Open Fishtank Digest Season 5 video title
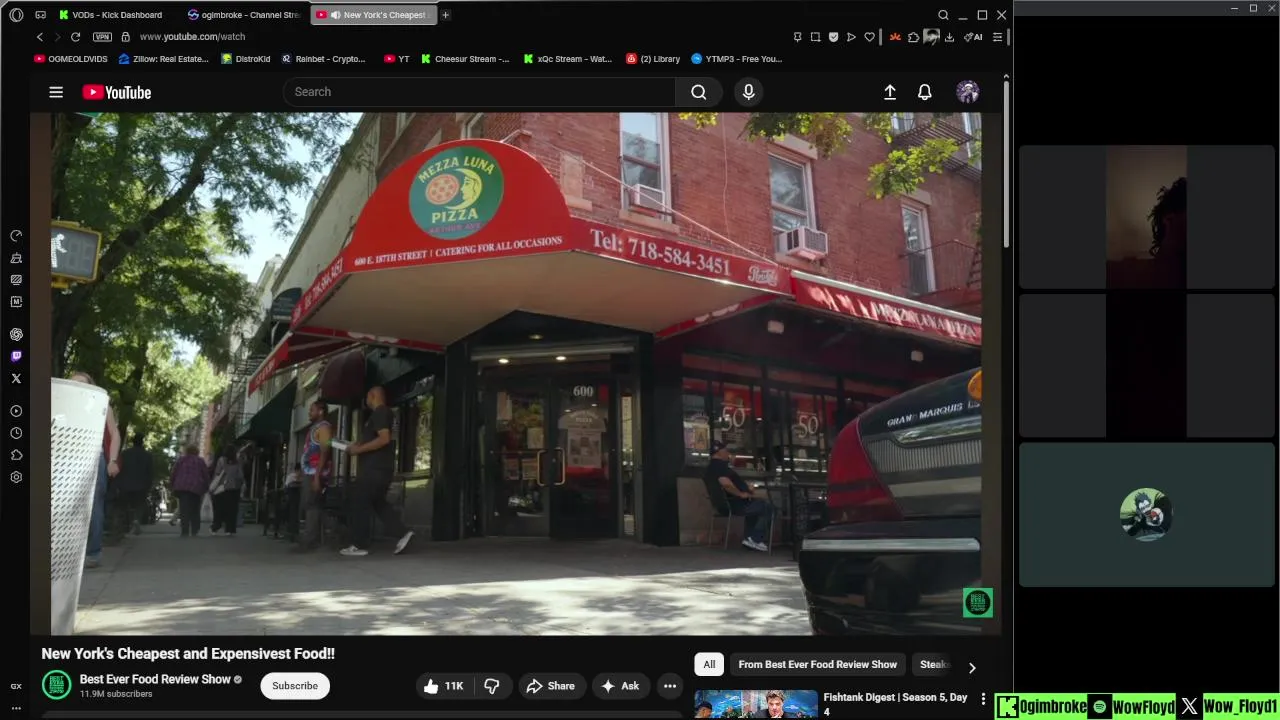This screenshot has width=1280, height=720. tap(895, 704)
